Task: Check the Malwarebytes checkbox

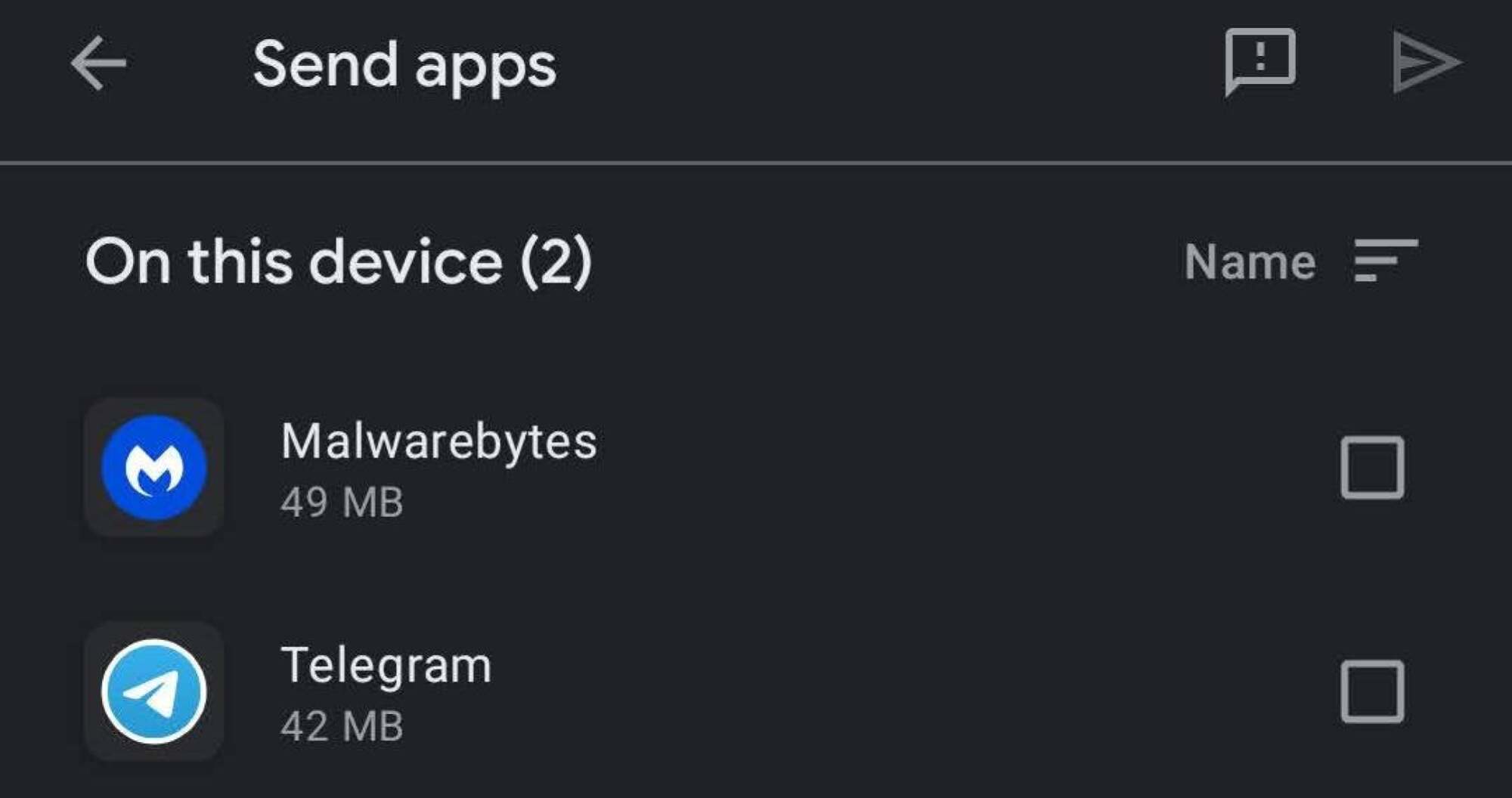Action: click(1372, 467)
